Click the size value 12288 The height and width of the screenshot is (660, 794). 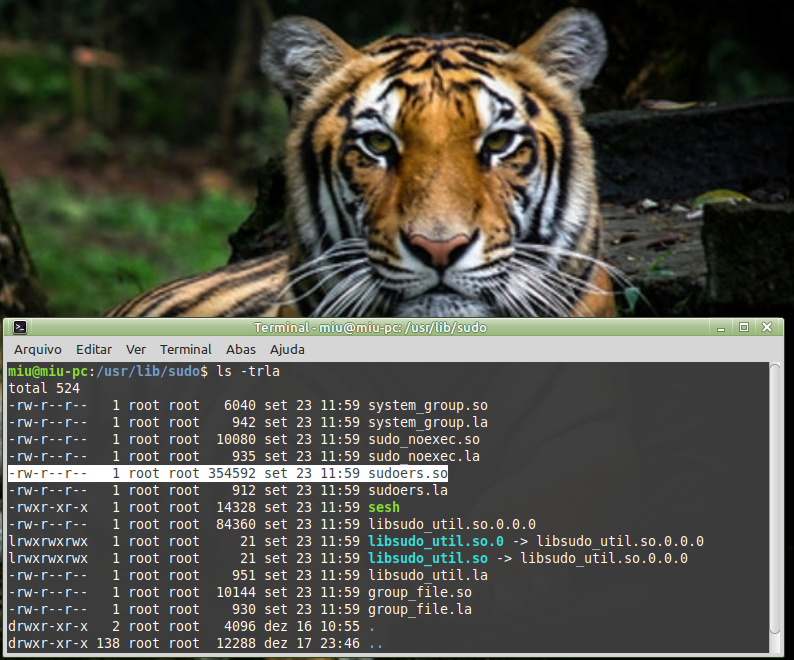point(236,643)
